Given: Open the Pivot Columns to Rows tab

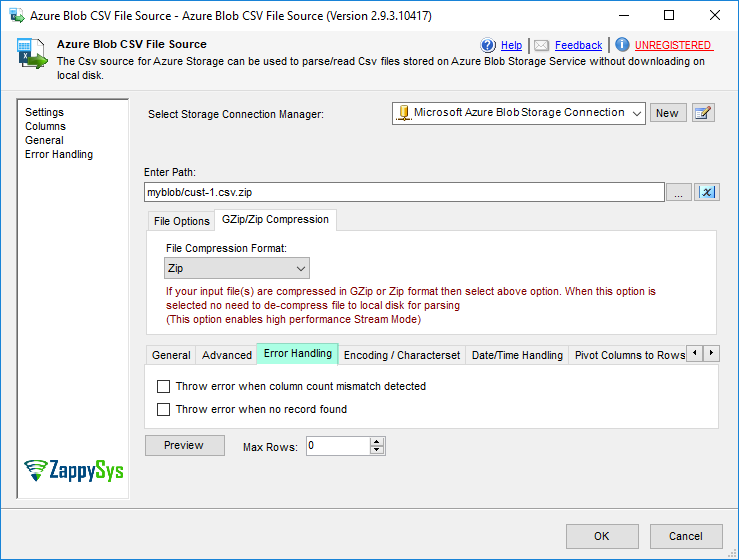Looking at the screenshot, I should coord(630,355).
